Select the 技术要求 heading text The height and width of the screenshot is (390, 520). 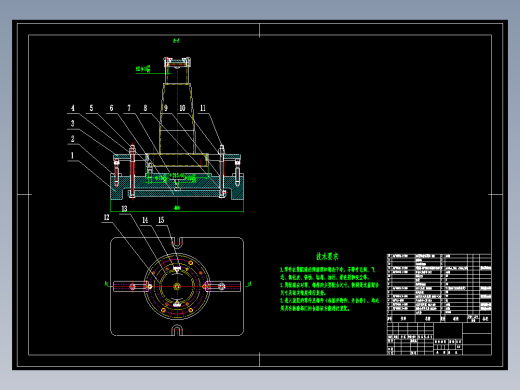point(327,256)
